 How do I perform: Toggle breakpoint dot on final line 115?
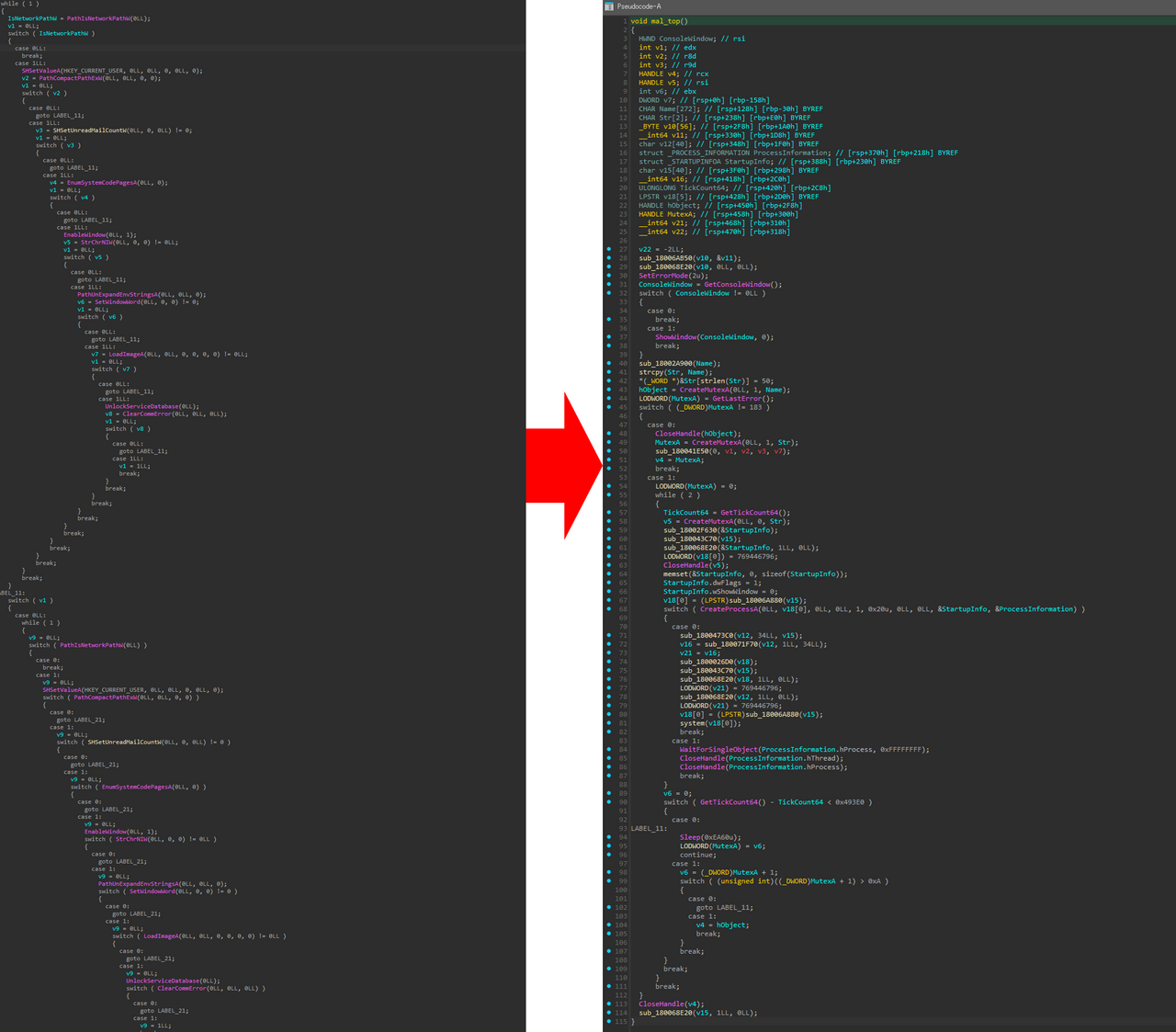[x=608, y=1021]
